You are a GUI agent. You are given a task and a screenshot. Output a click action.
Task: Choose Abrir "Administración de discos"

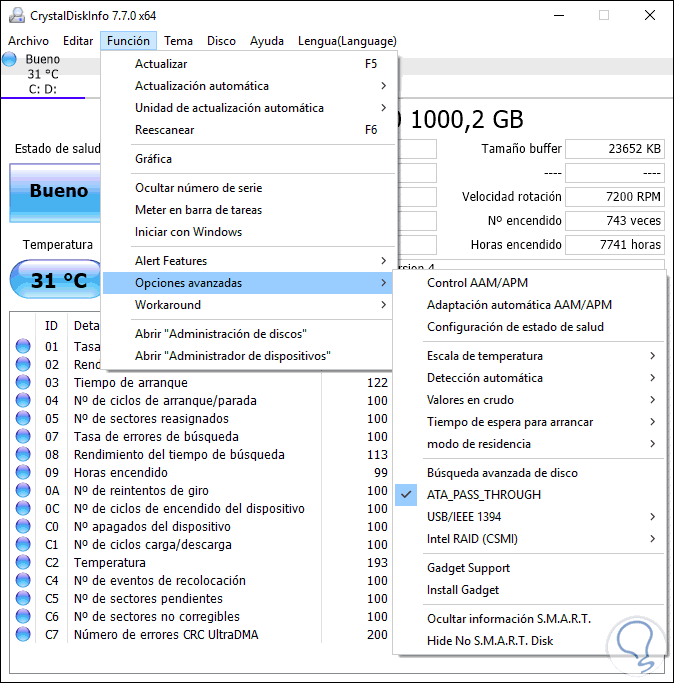coord(248,334)
